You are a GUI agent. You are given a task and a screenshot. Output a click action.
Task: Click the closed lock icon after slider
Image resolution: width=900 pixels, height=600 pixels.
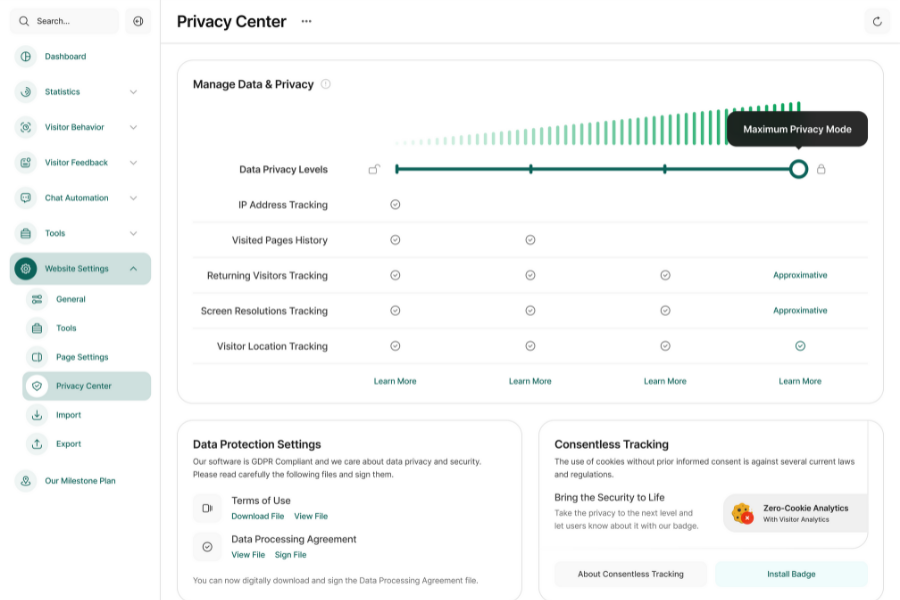coord(821,169)
